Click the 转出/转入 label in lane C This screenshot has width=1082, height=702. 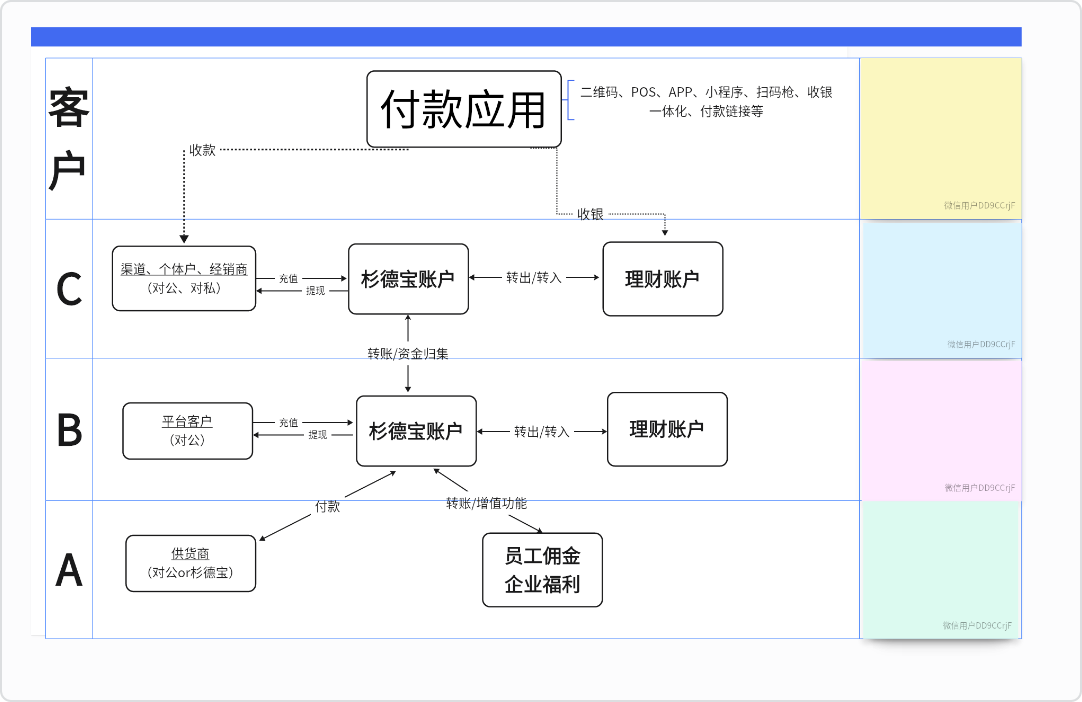(x=534, y=277)
